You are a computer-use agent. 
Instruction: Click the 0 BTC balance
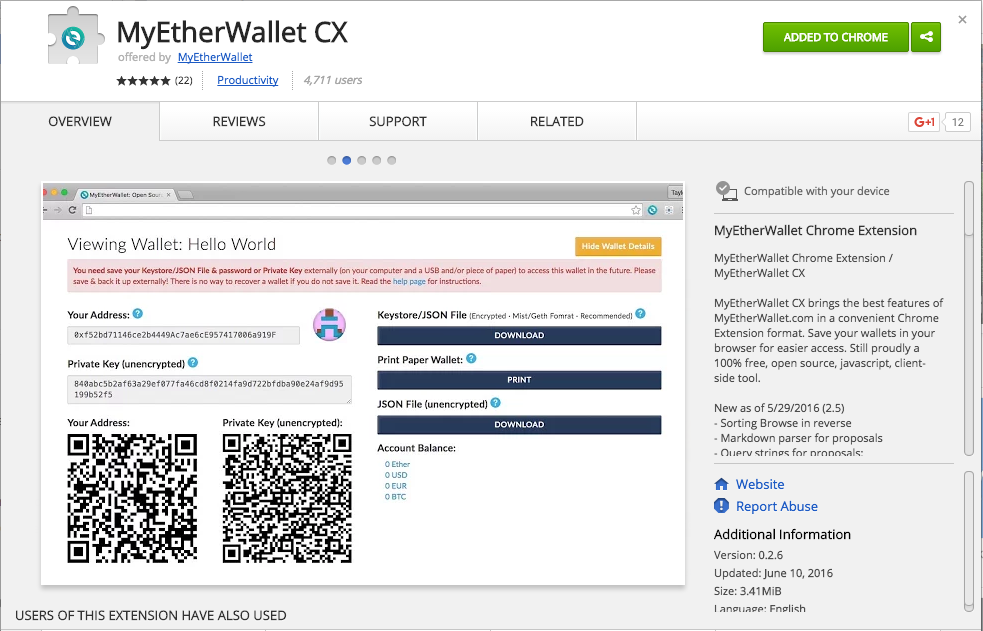tap(396, 496)
